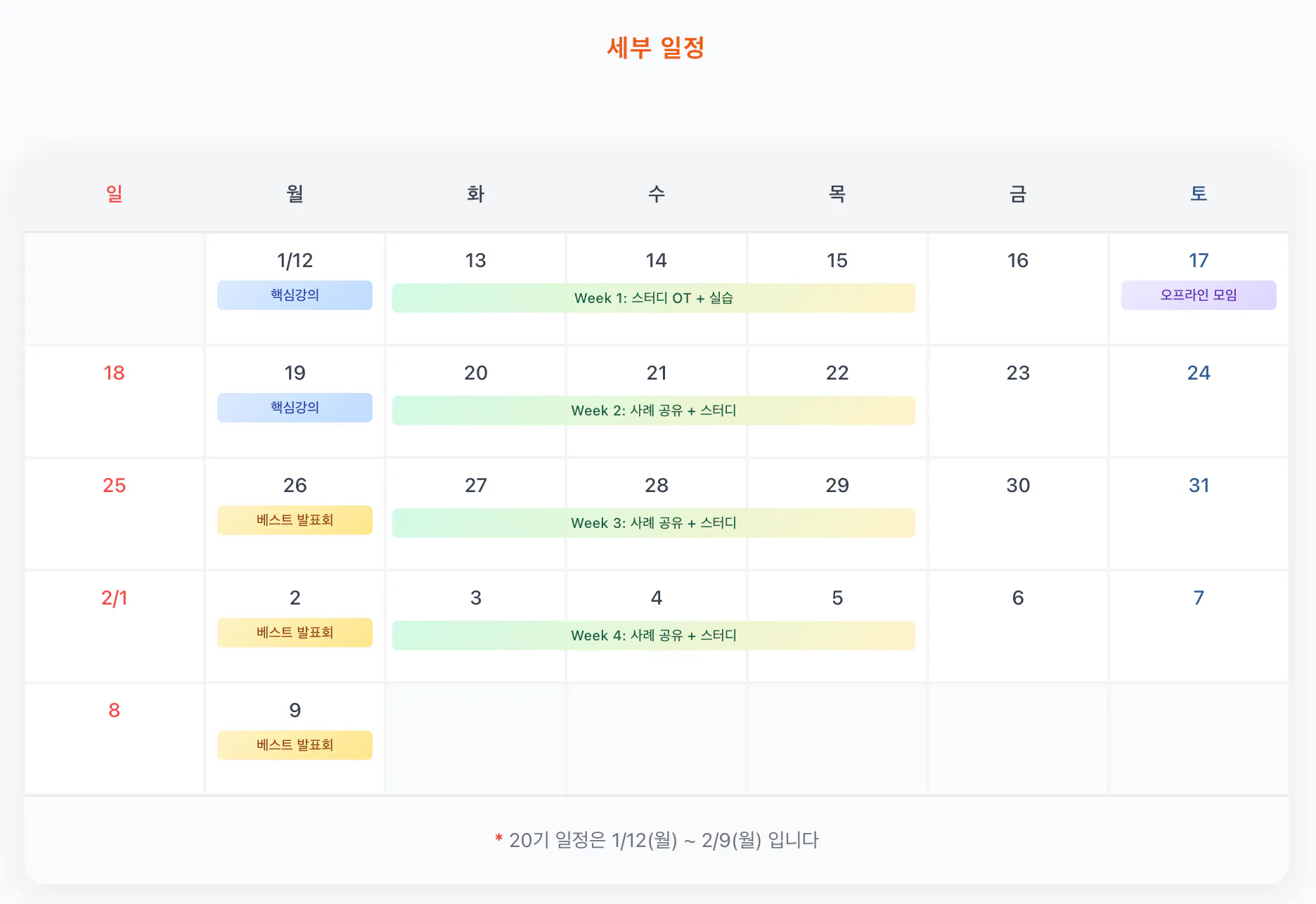Select the 2/1 date cell
1316x904 pixels.
pos(114,598)
